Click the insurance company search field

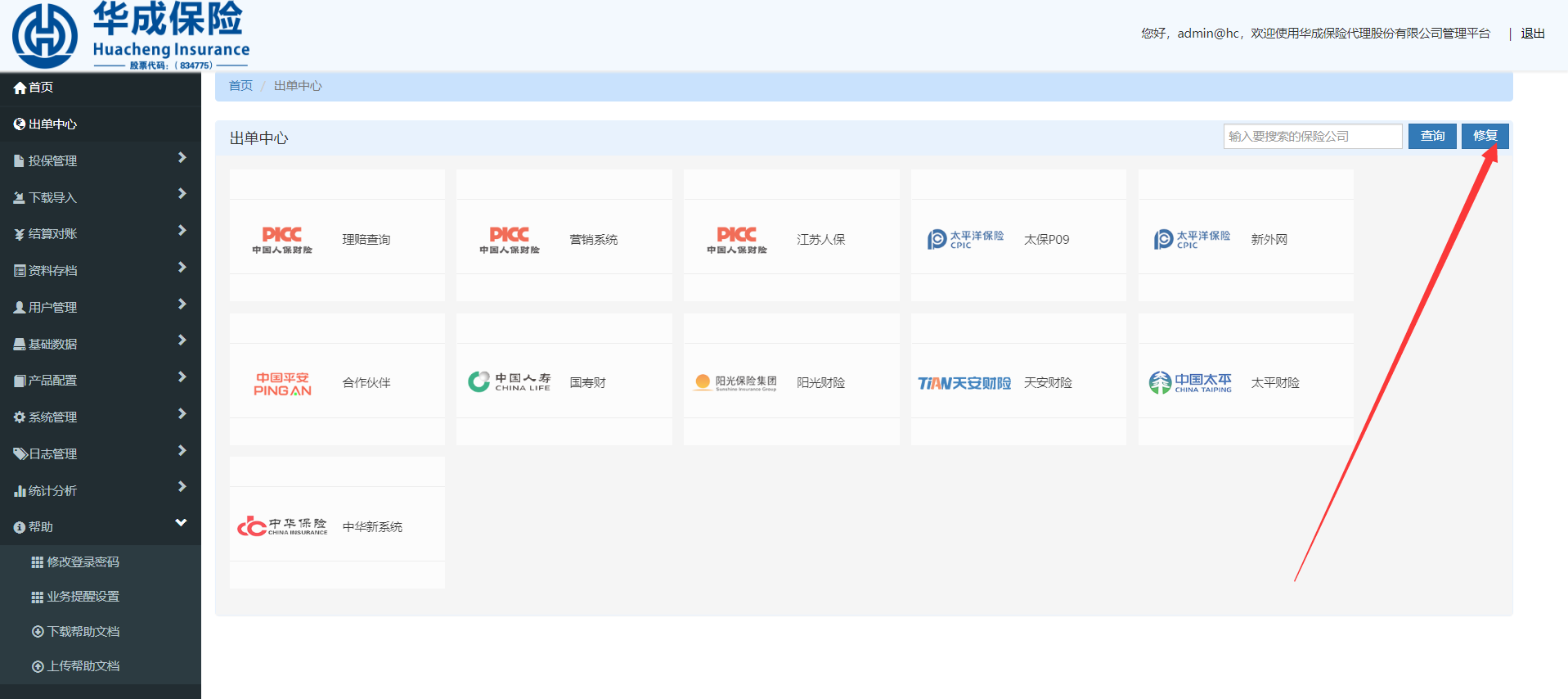pos(1313,136)
